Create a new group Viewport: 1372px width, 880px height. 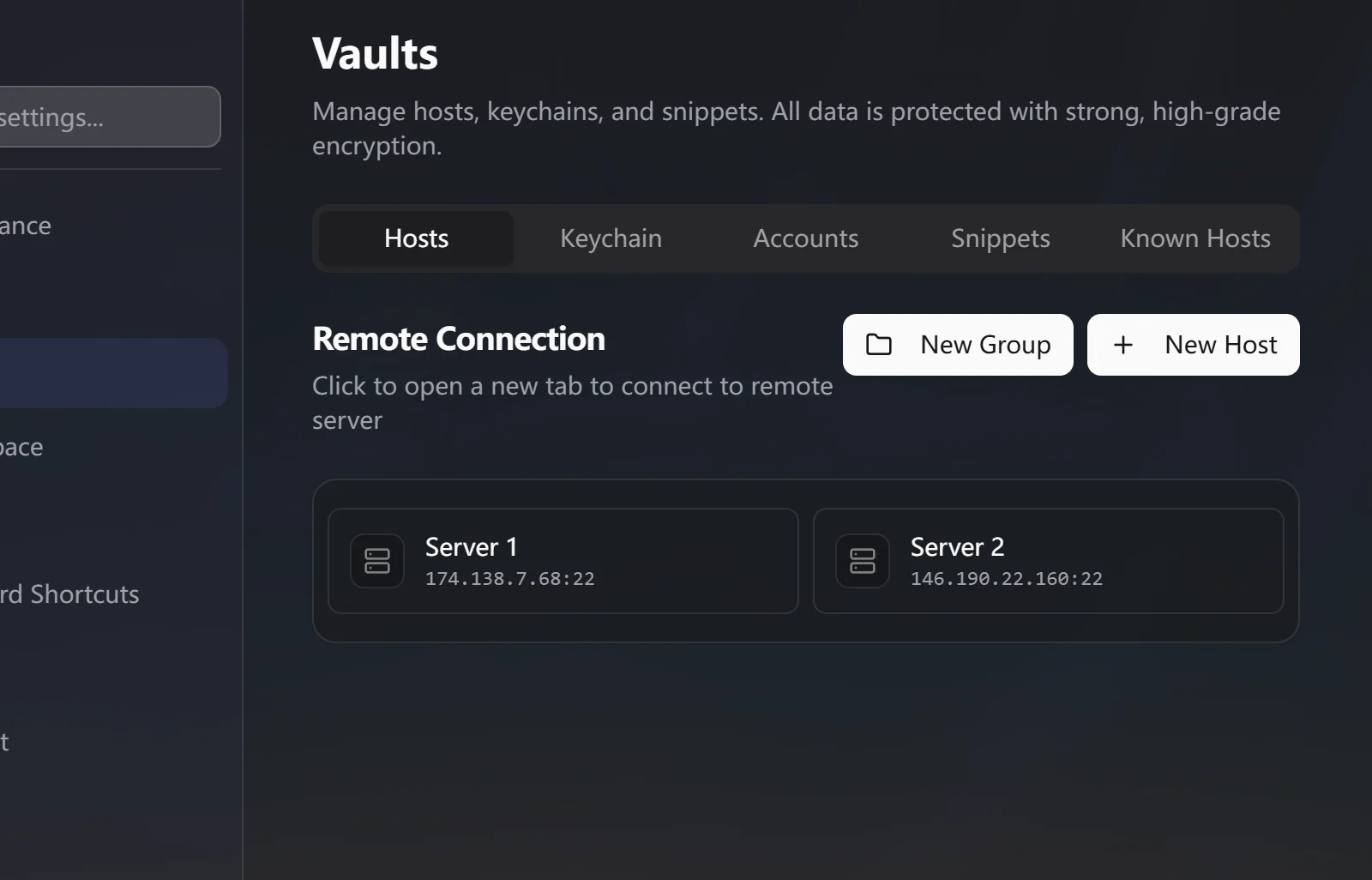957,344
